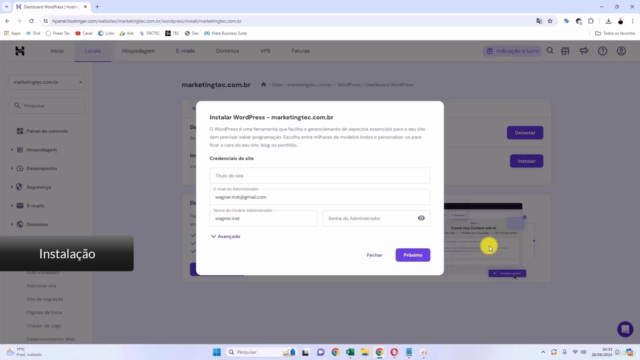Click the Próximo button
The image size is (640, 360).
pos(413,255)
